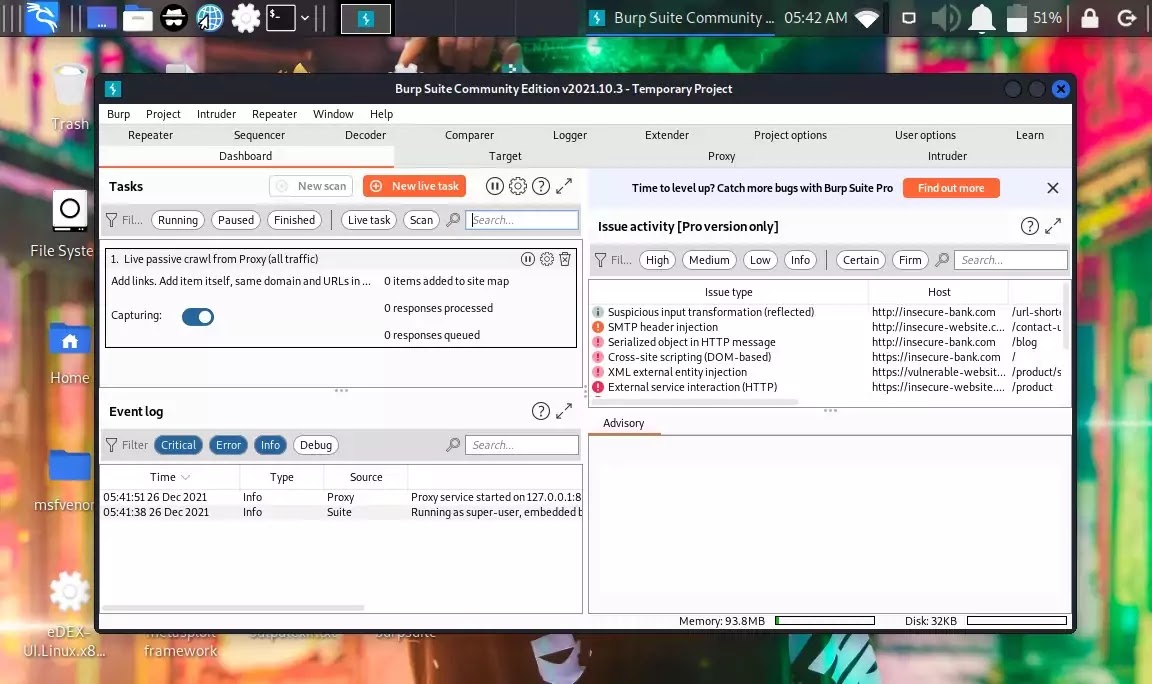Click the Issue activity search field
This screenshot has width=1152, height=684.
click(x=1010, y=260)
